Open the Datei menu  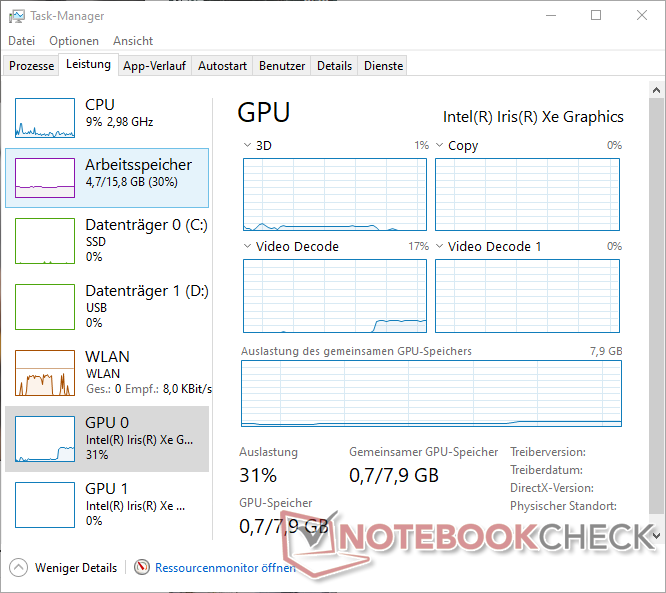22,41
